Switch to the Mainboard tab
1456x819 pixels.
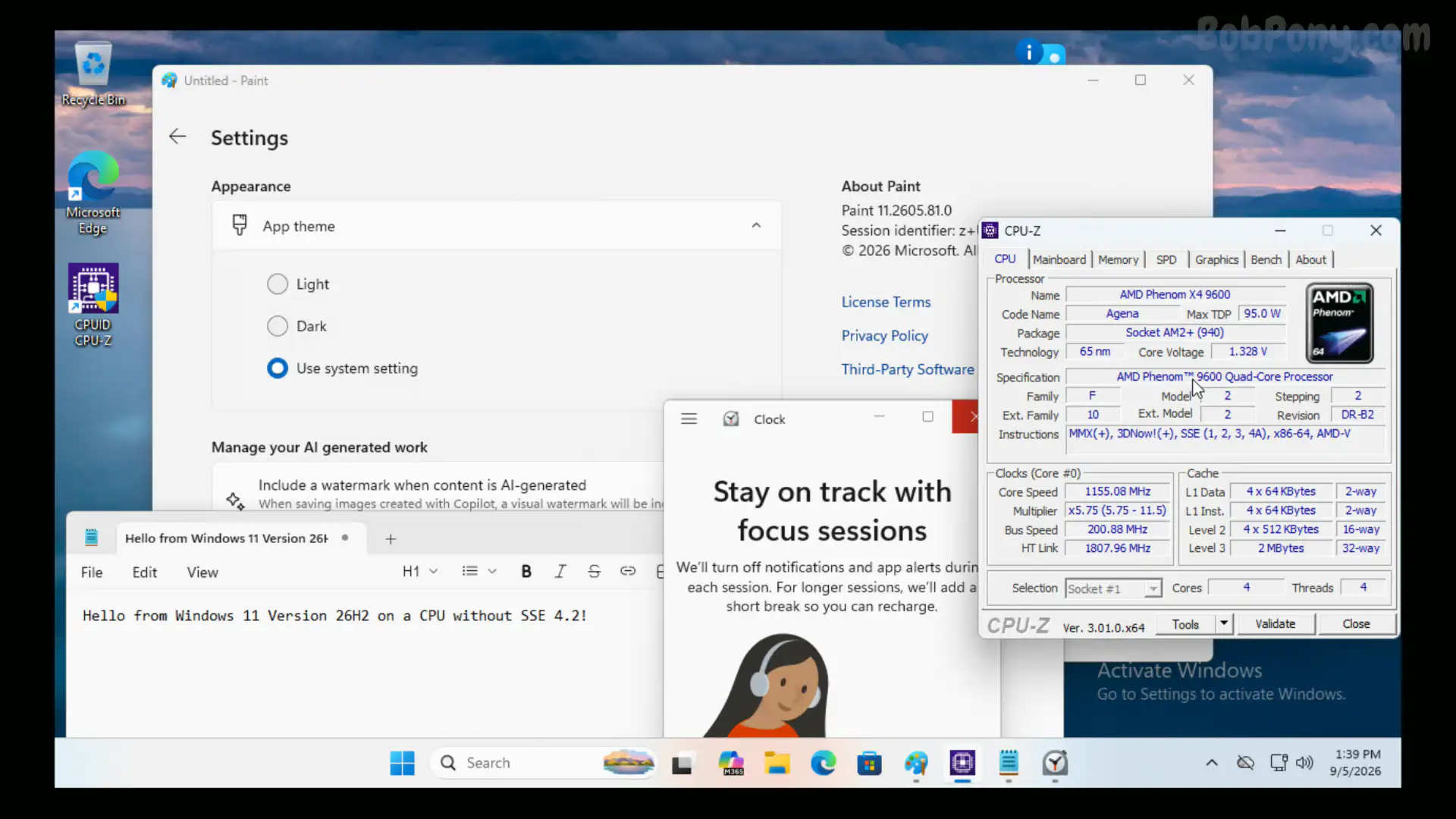tap(1059, 259)
